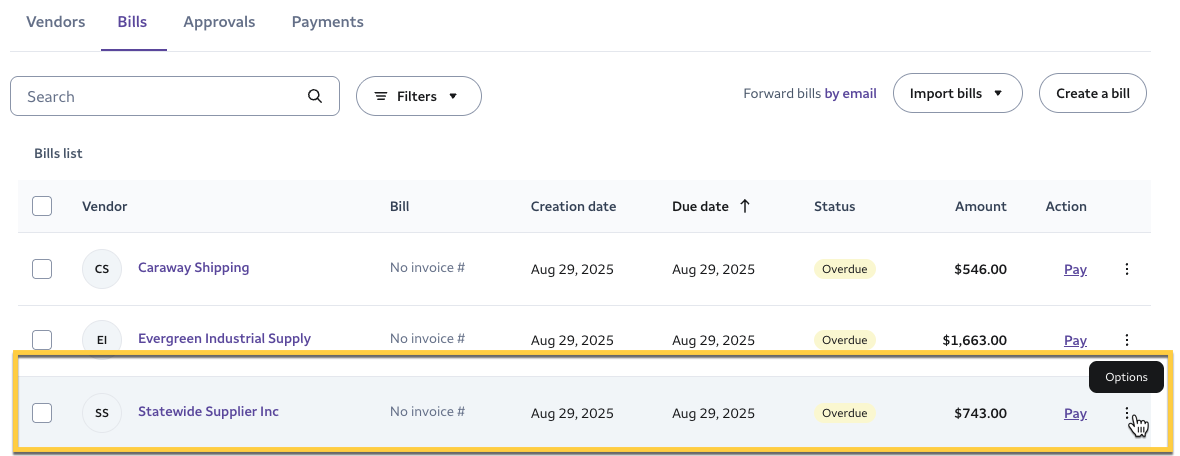The image size is (1180, 456).
Task: Open the Approvals tab
Action: click(219, 22)
